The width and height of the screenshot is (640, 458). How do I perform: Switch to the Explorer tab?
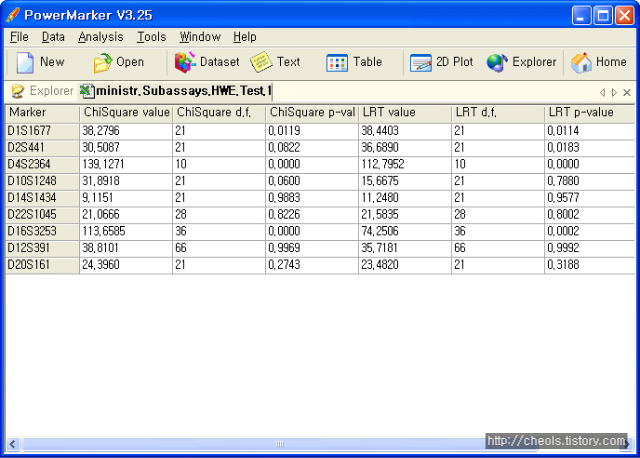tap(42, 91)
